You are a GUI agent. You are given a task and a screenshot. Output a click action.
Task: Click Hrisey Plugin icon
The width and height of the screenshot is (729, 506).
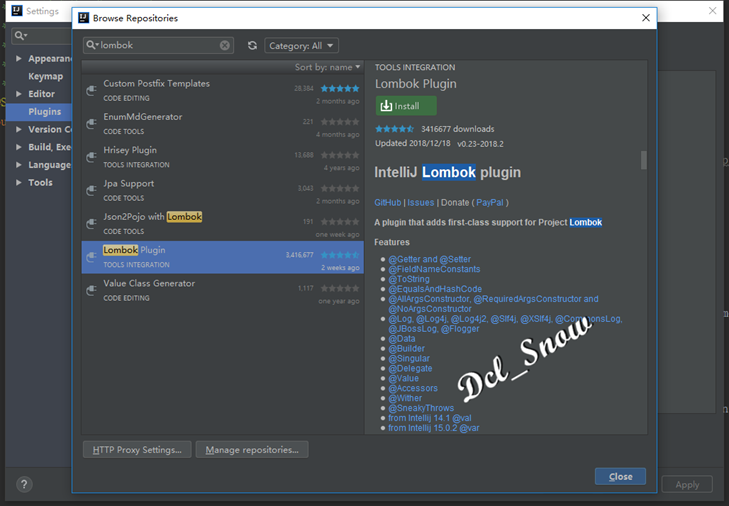(x=91, y=158)
